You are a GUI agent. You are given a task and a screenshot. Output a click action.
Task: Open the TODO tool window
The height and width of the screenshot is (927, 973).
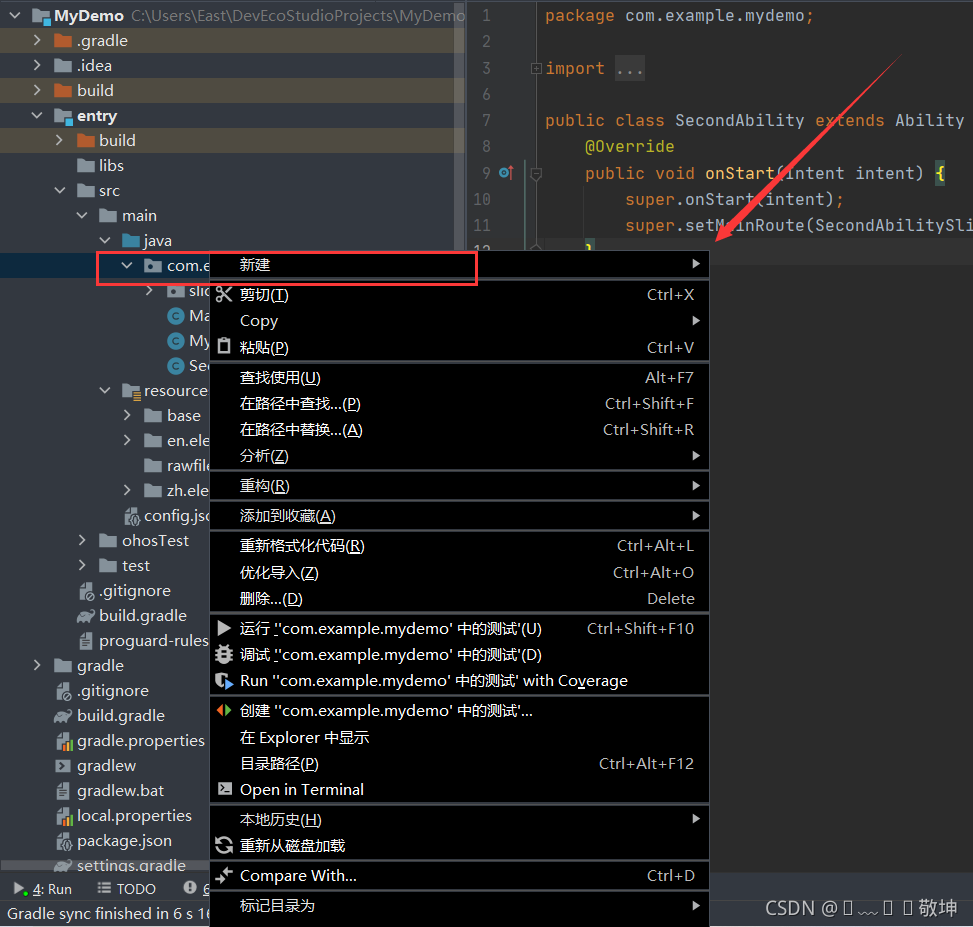(x=127, y=889)
